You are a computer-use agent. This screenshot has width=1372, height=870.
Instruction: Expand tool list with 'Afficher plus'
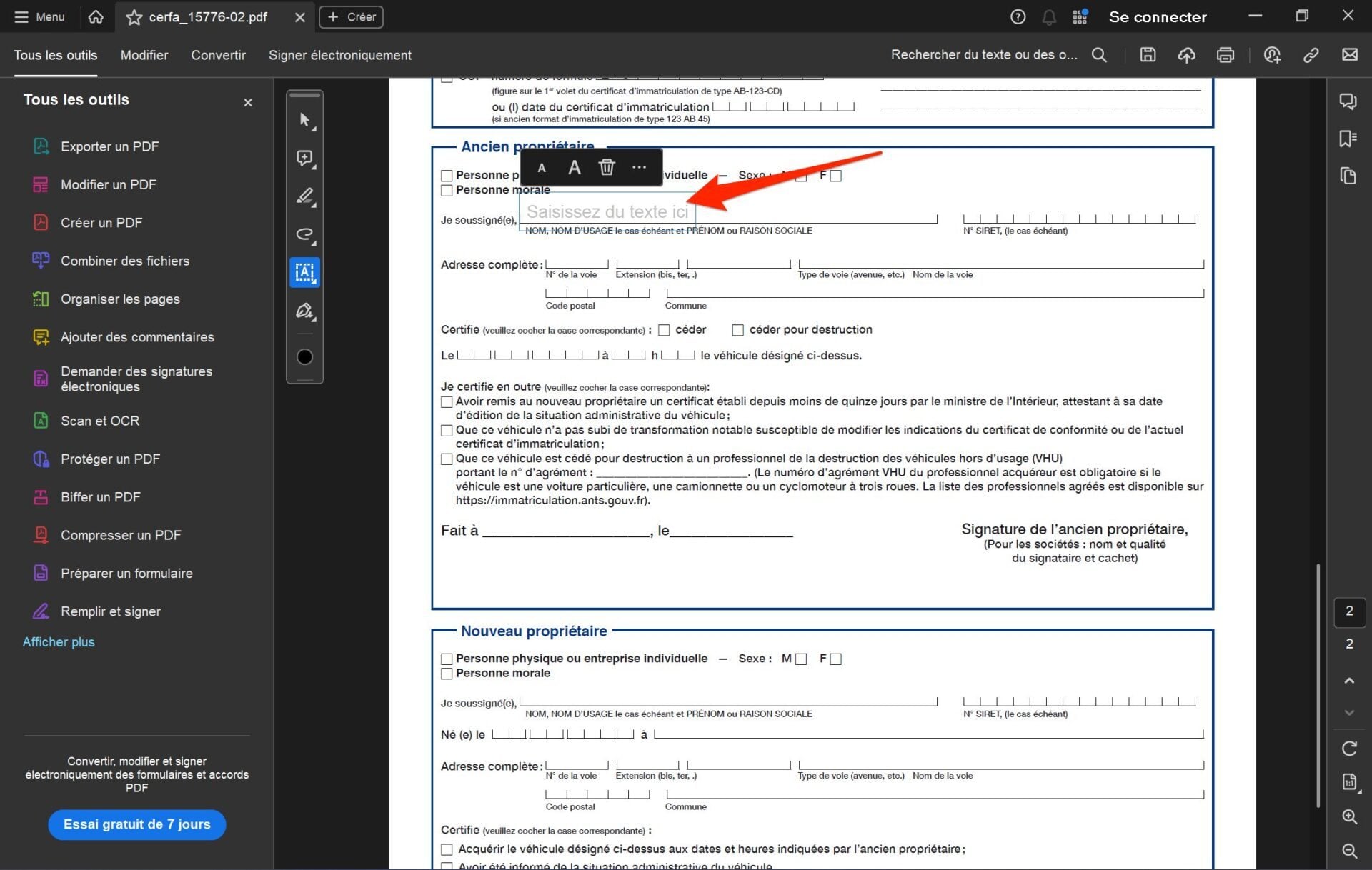point(59,641)
